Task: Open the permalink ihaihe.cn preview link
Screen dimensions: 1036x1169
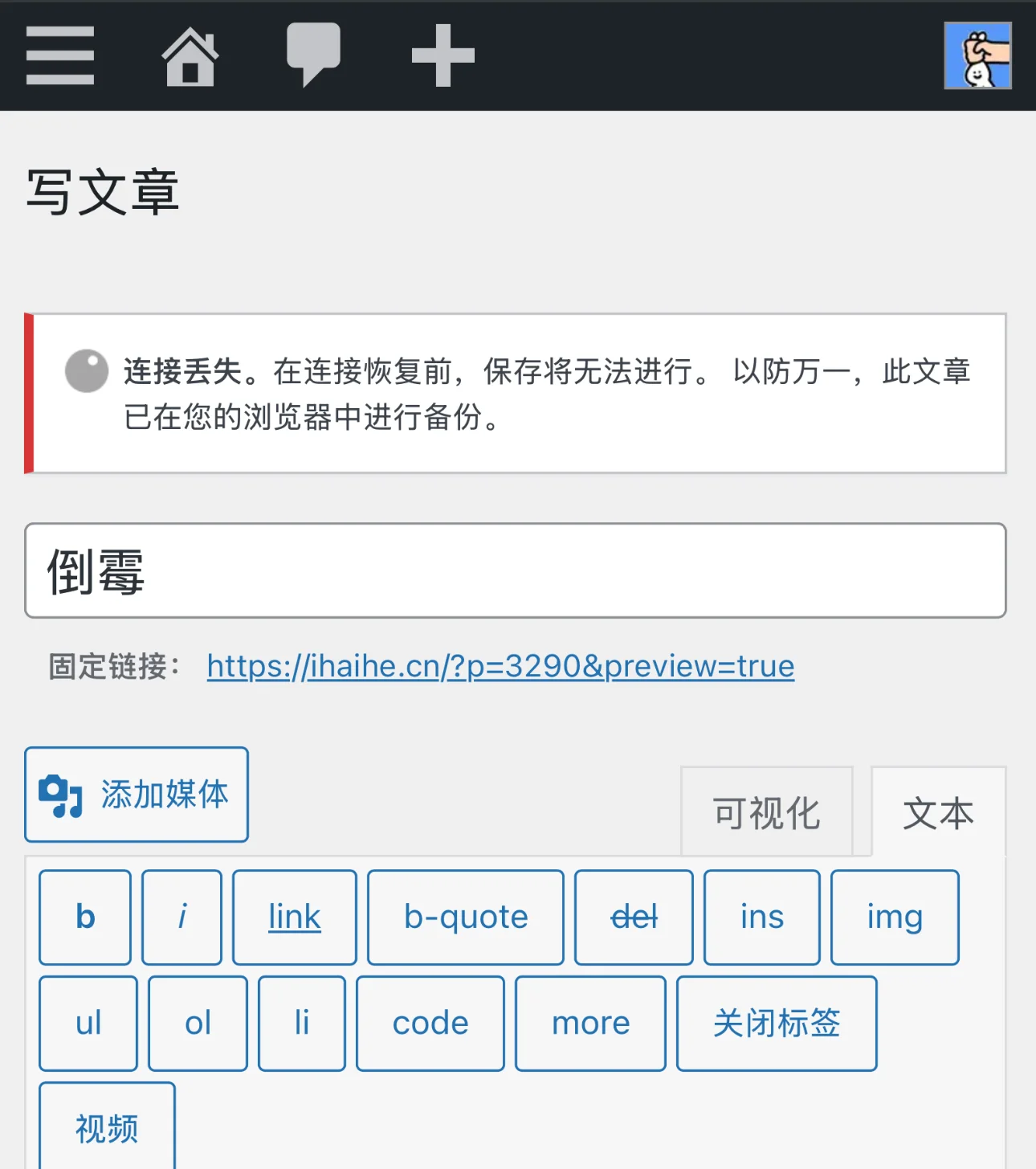Action: pyautogui.click(x=500, y=666)
